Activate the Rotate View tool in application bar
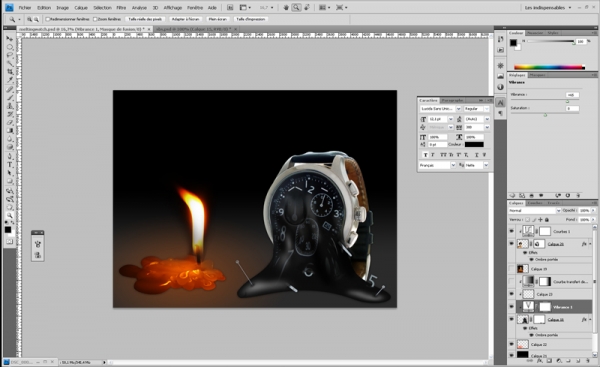The width and height of the screenshot is (600, 367). pos(307,8)
